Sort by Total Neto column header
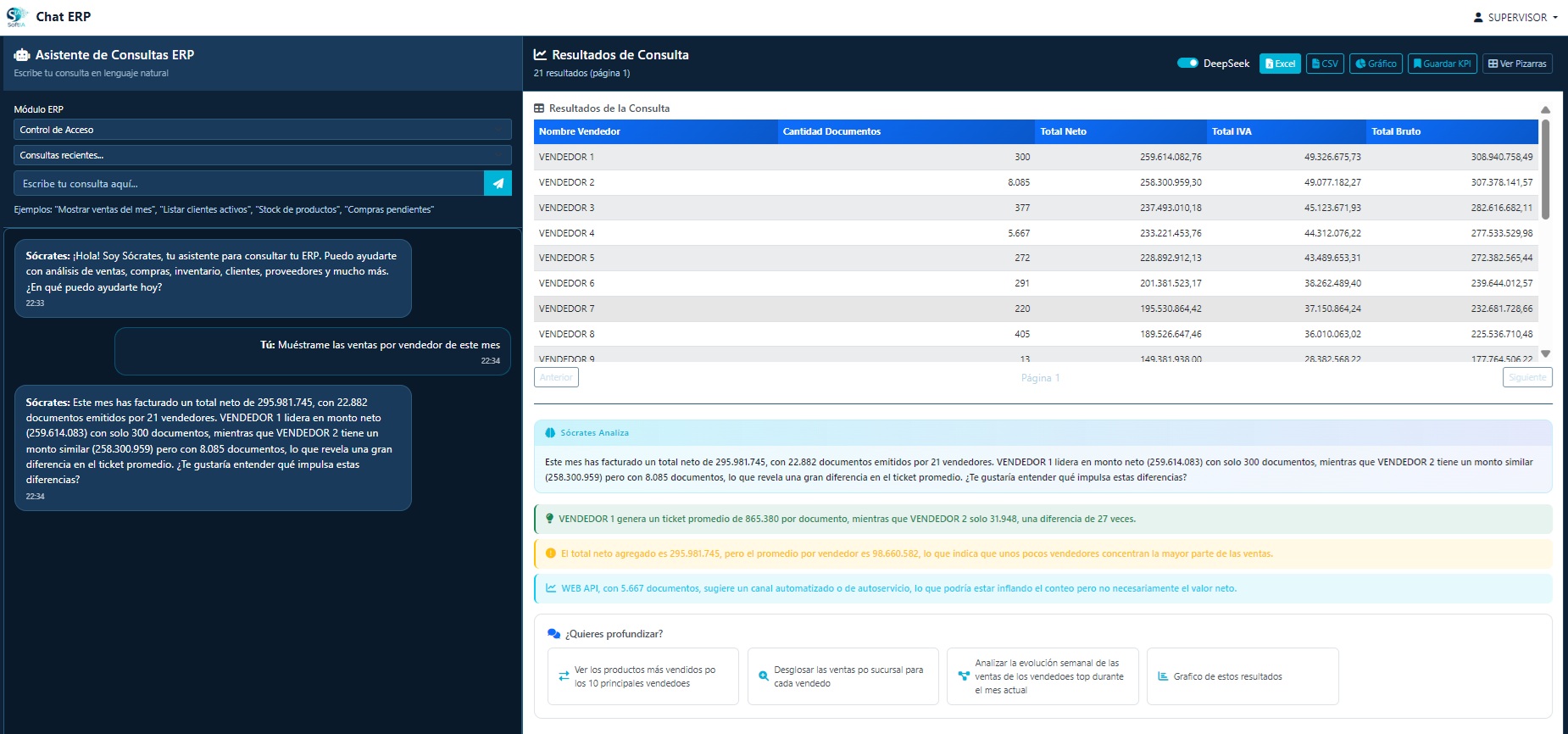This screenshot has height=734, width=1568. coord(1120,131)
